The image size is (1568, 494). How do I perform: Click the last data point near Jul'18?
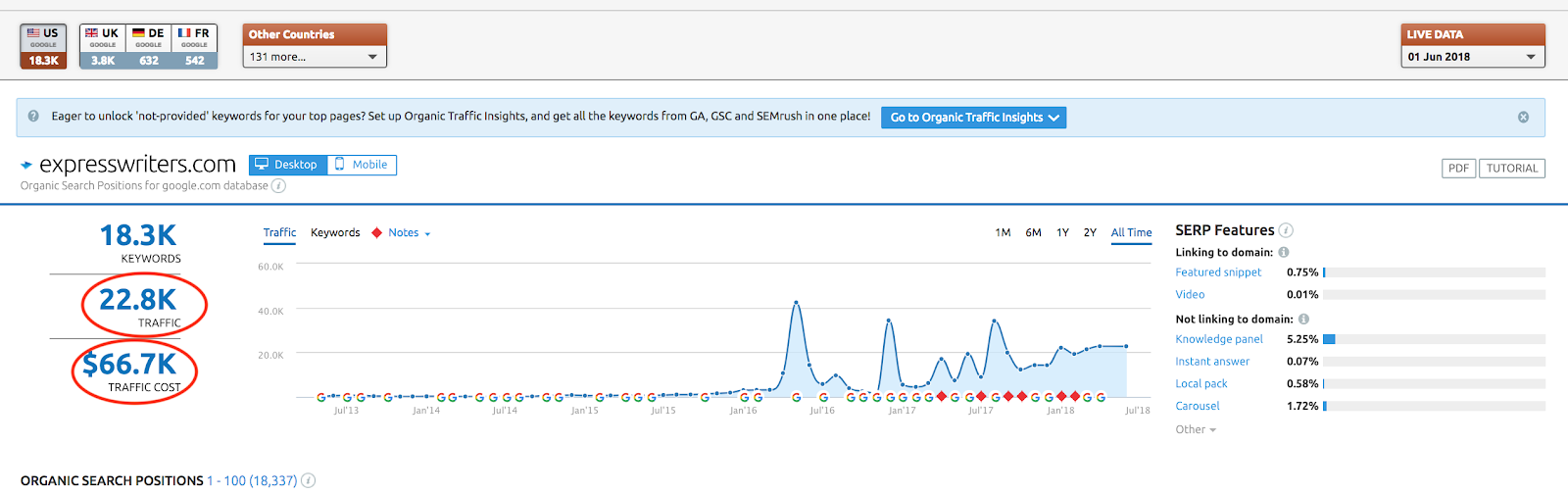pos(1126,346)
